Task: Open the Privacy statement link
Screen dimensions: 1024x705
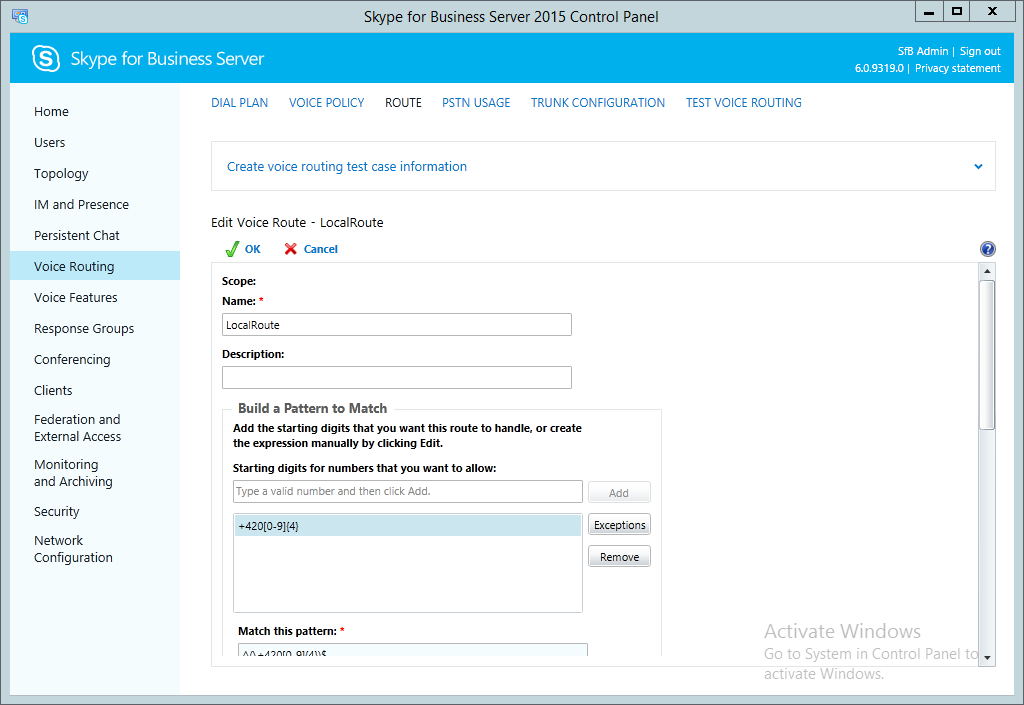Action: pos(957,68)
